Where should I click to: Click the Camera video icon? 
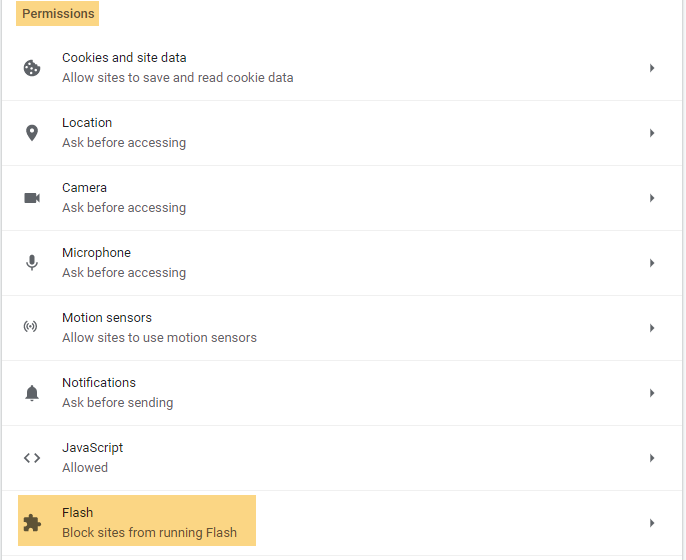point(32,198)
